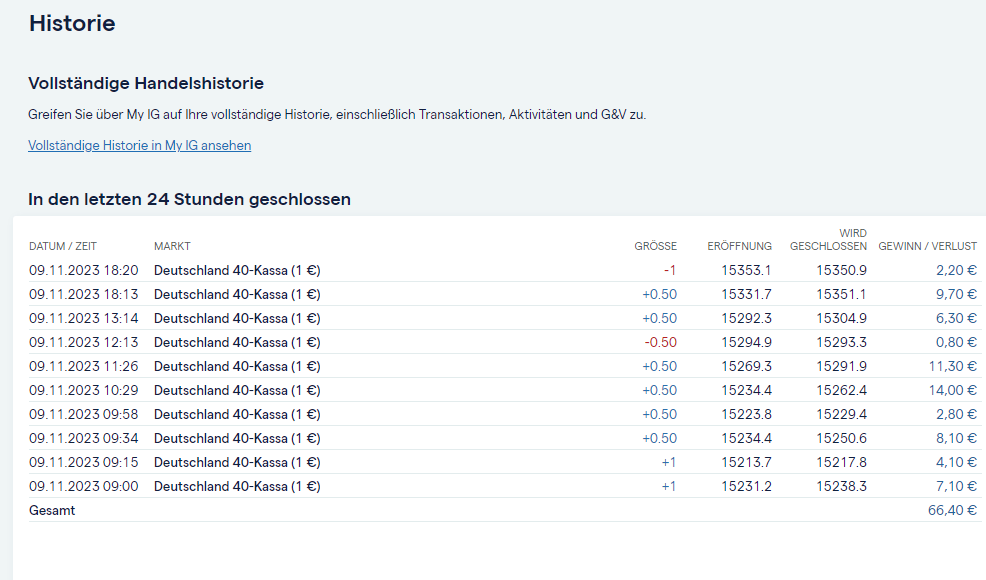Click the ERÖFFNUNG column header
Screen dimensions: 986x580
point(739,246)
